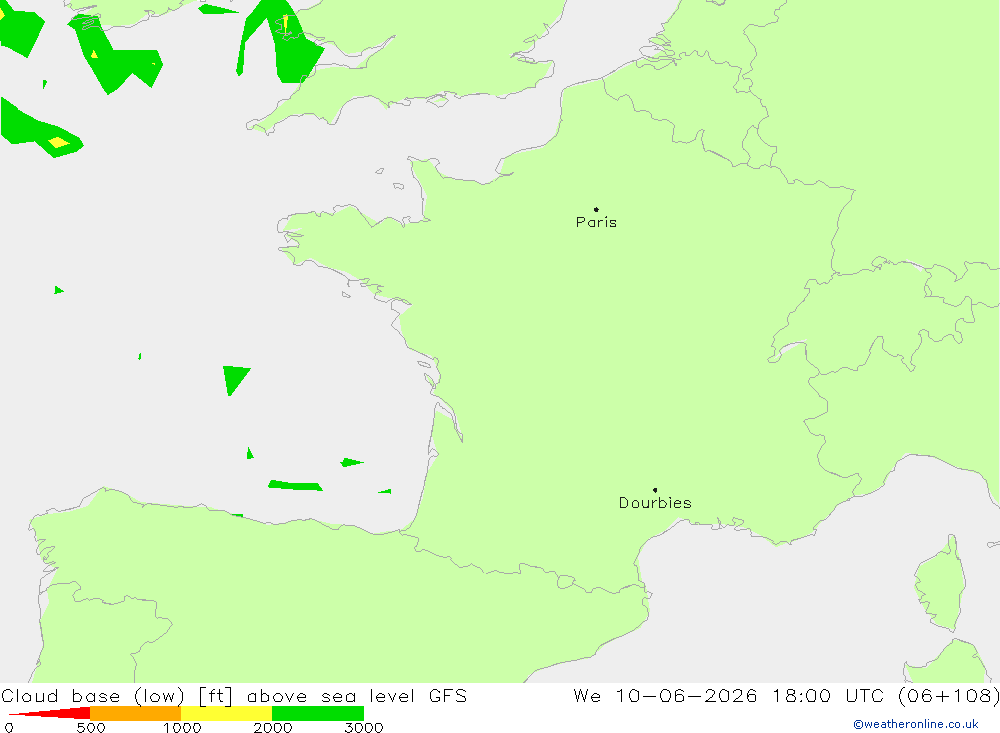Click the yellow 1000-2000 legend color segment

226,713
